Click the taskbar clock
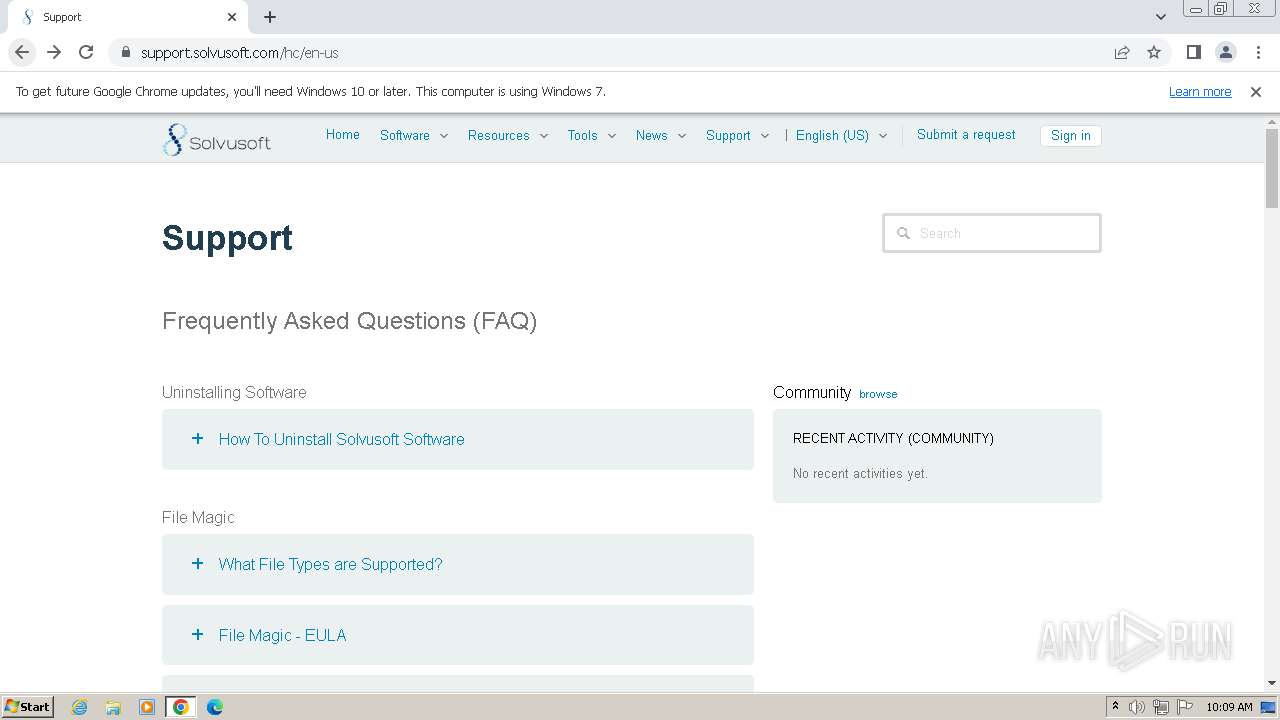1280x720 pixels. tap(1229, 707)
